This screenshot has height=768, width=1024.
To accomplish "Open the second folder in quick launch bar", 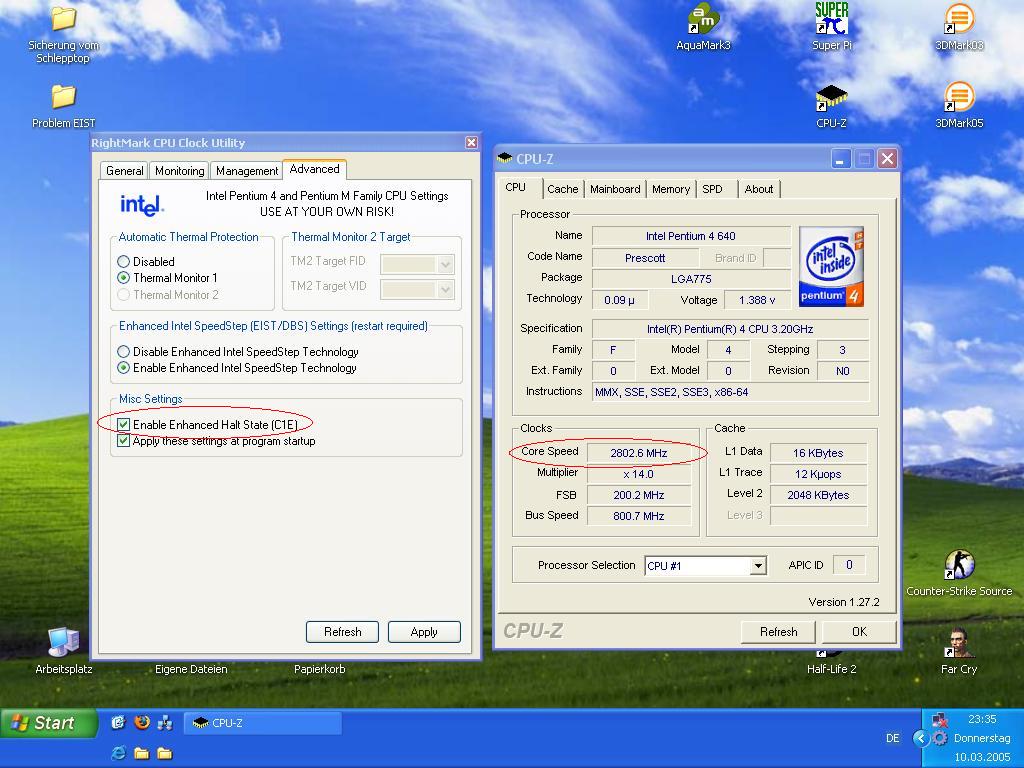I will (165, 753).
